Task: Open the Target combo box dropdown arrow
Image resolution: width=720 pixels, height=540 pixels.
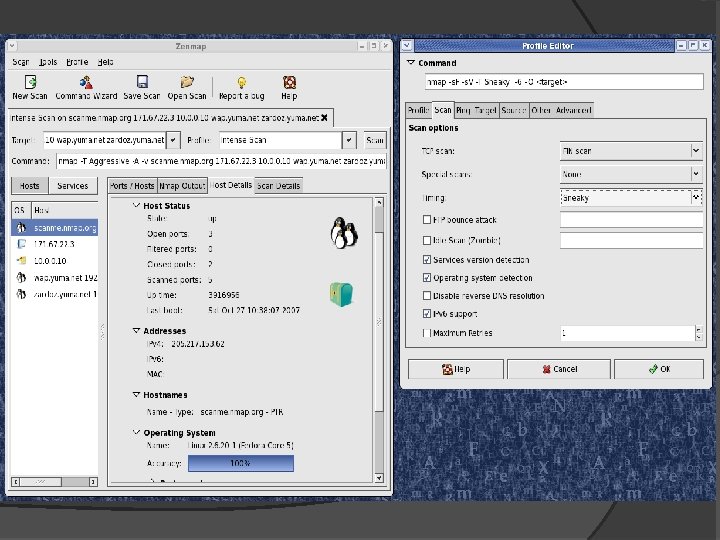Action: tap(173, 140)
